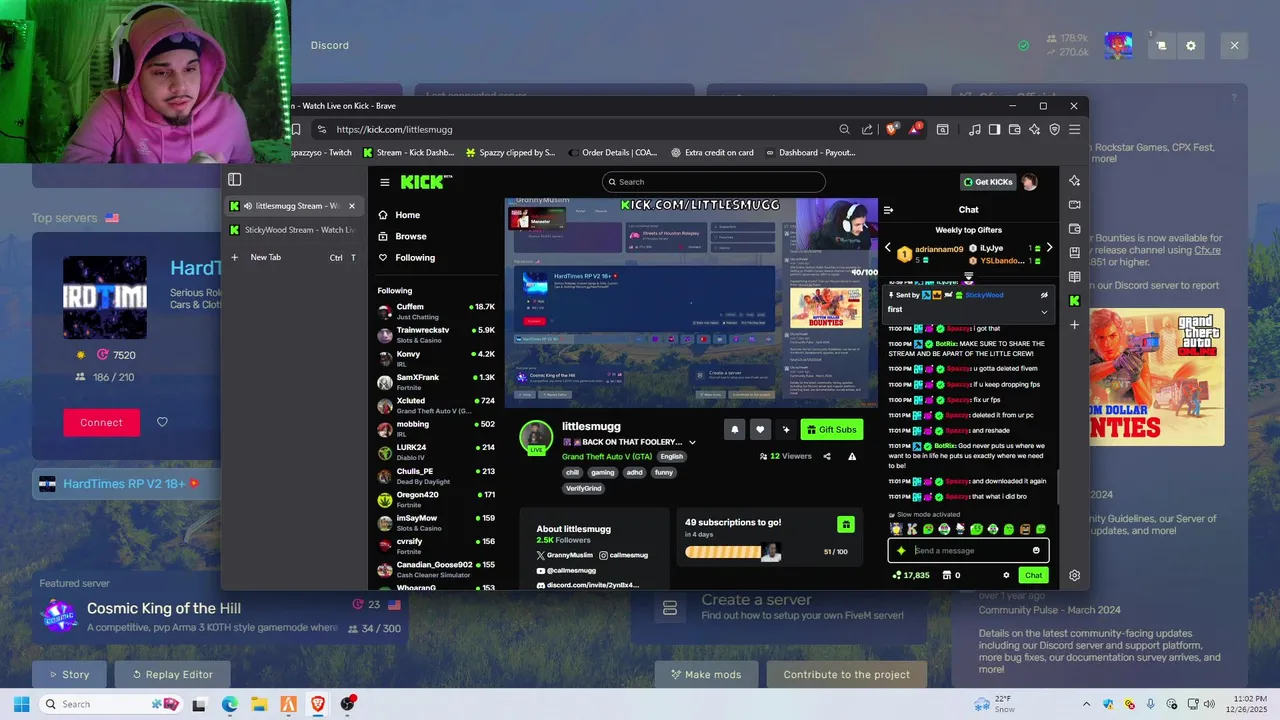Click the Kick logo
This screenshot has height=720, width=1280.
click(426, 182)
